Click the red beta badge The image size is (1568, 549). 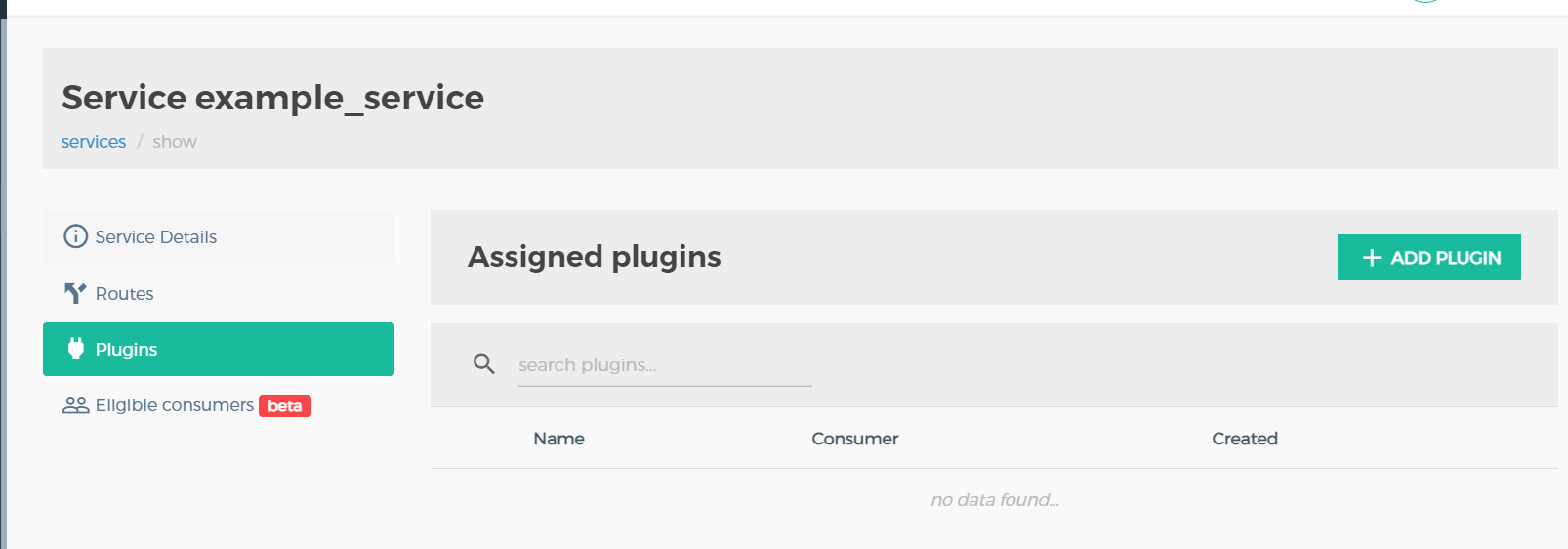tap(285, 406)
